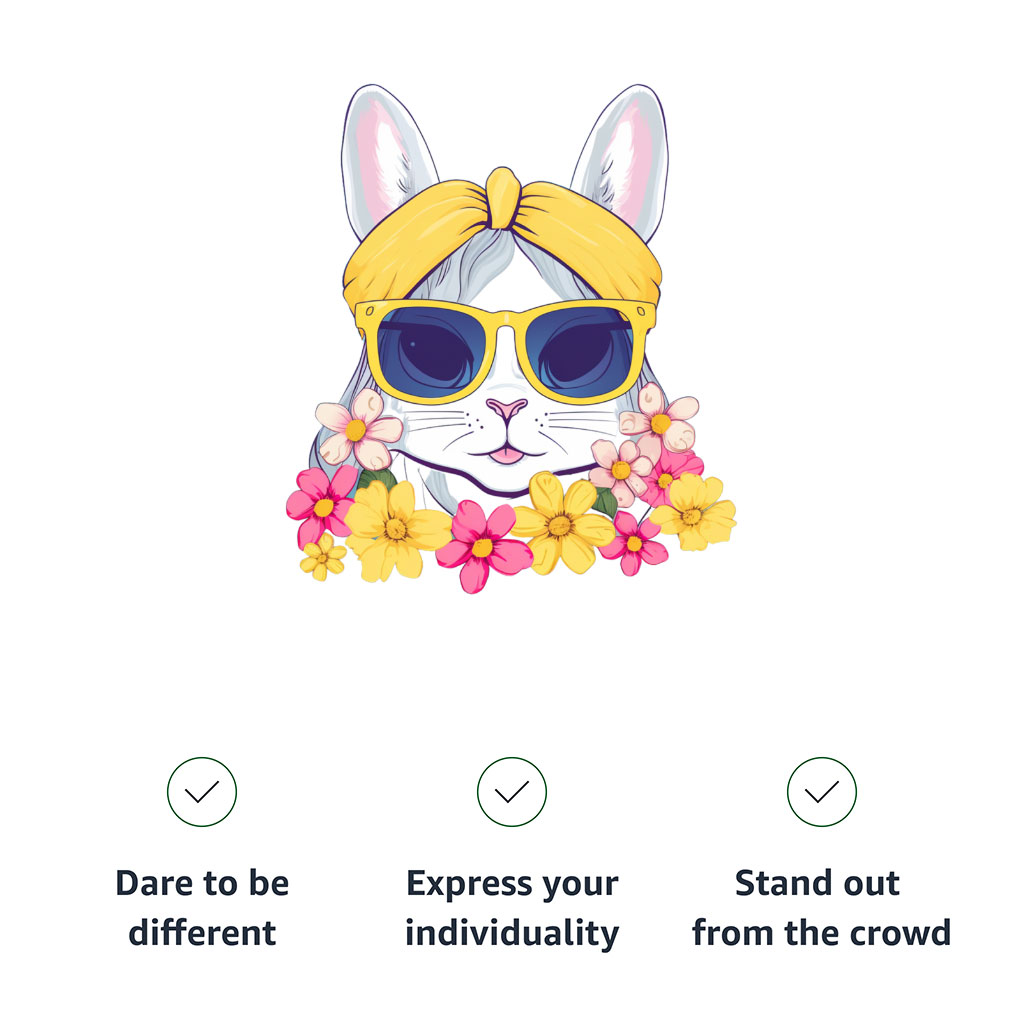Click the bunny's pink tongue

tap(507, 455)
